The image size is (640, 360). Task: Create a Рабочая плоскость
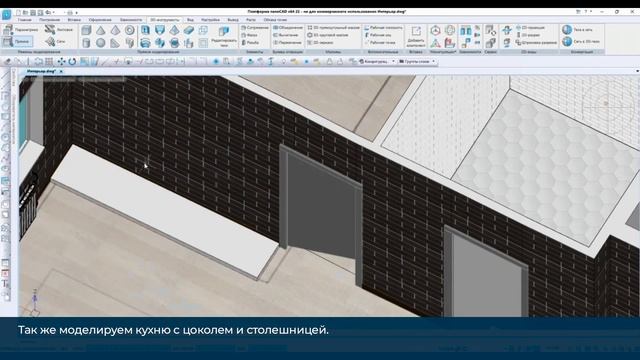coord(383,28)
